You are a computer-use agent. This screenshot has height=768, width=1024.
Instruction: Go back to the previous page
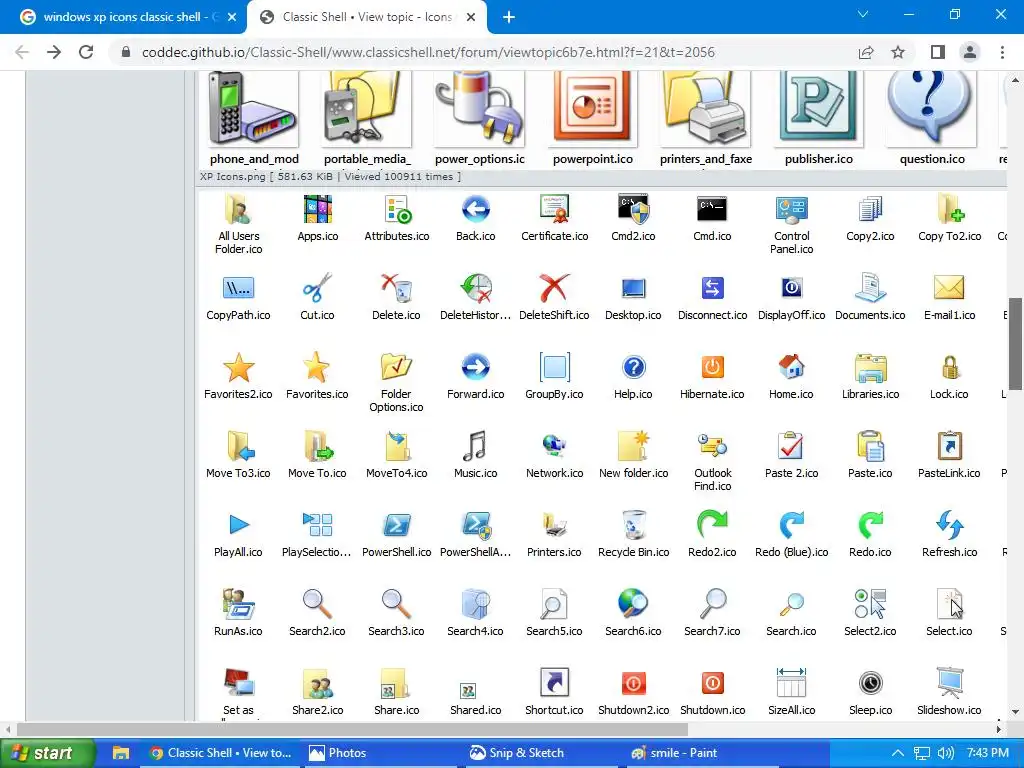point(22,52)
